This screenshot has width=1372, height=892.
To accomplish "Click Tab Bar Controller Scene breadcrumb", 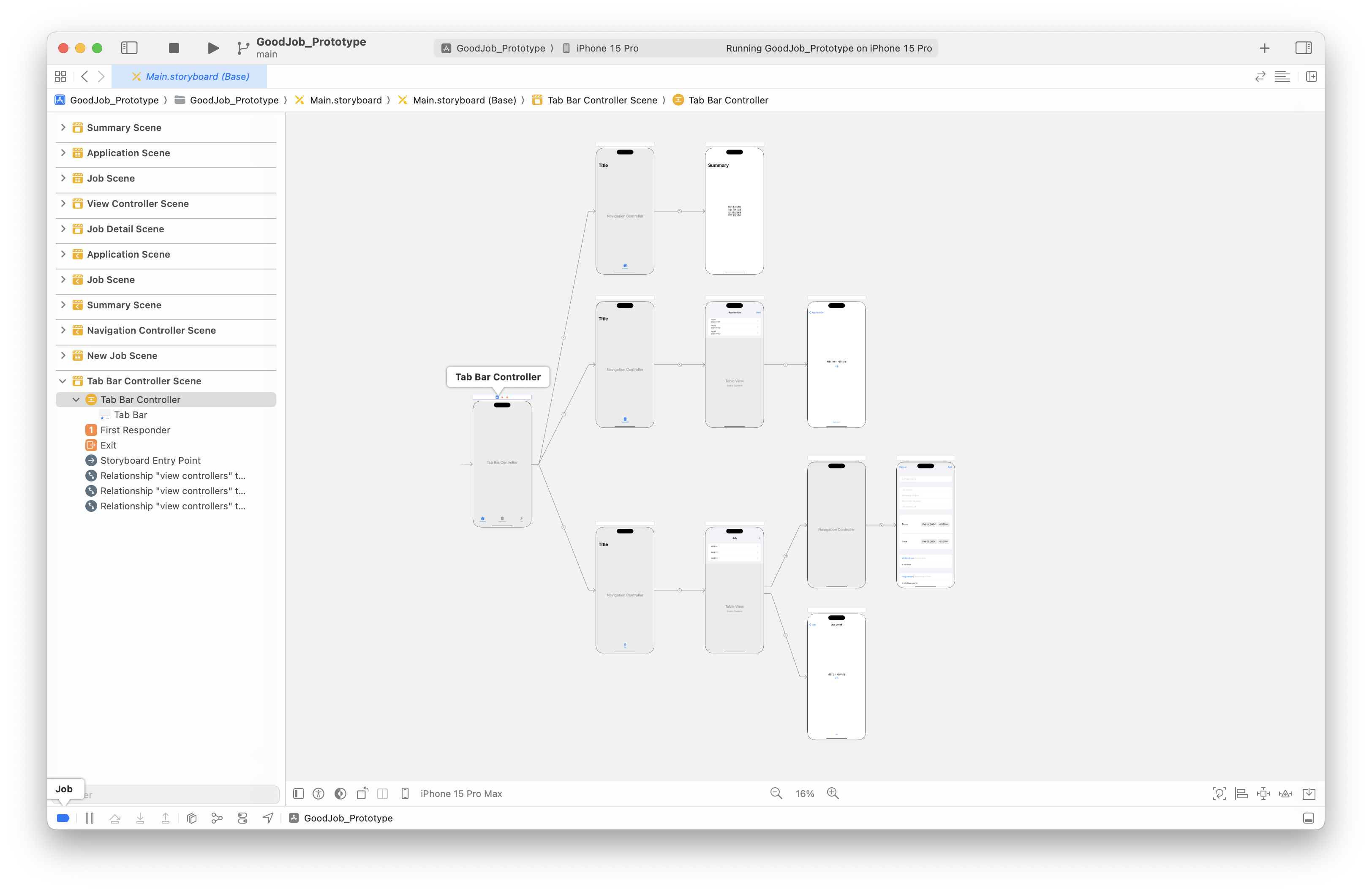I will (x=601, y=100).
